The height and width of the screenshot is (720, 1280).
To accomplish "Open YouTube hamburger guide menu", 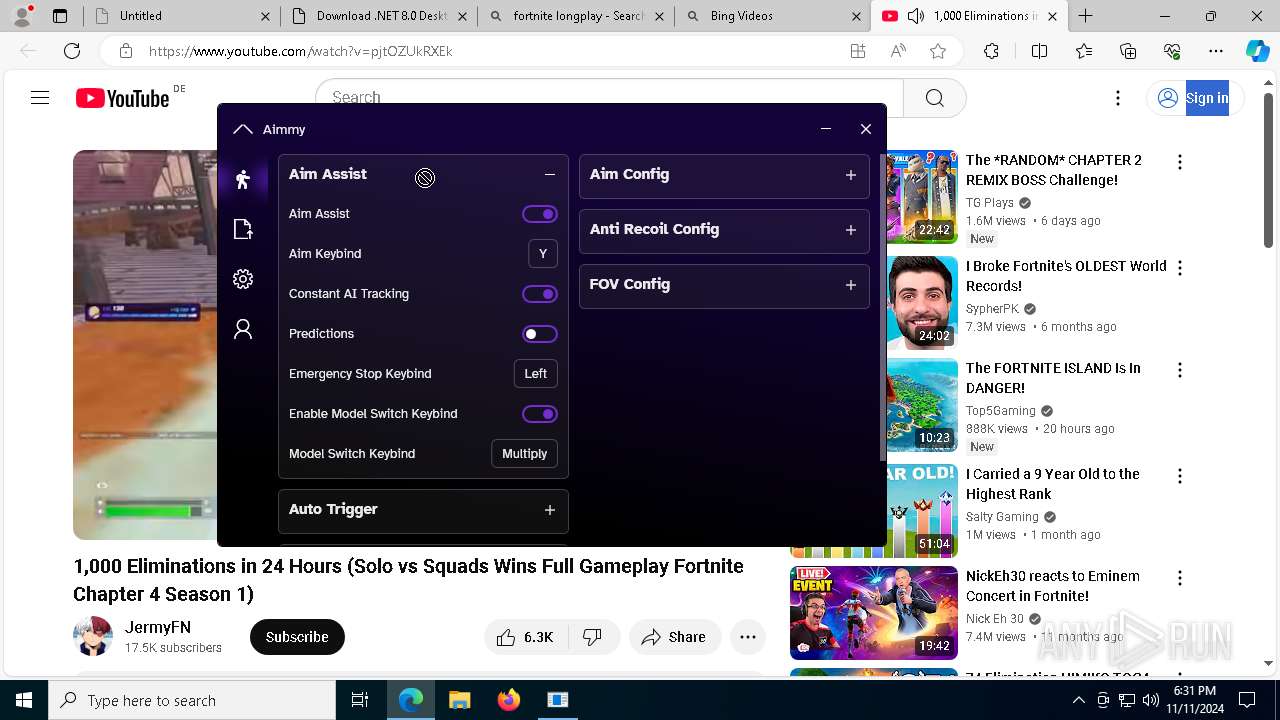I will (40, 98).
